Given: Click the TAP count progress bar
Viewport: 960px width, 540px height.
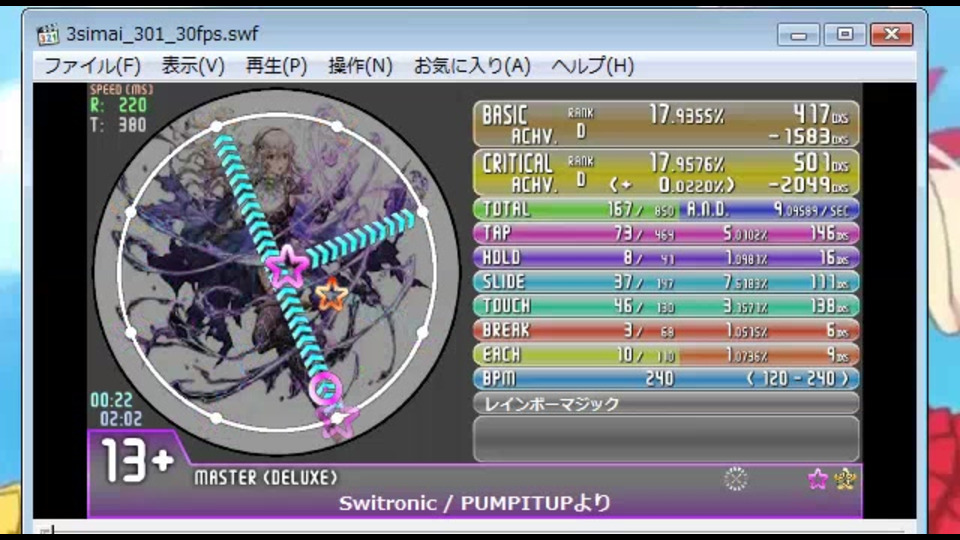Looking at the screenshot, I should [666, 233].
